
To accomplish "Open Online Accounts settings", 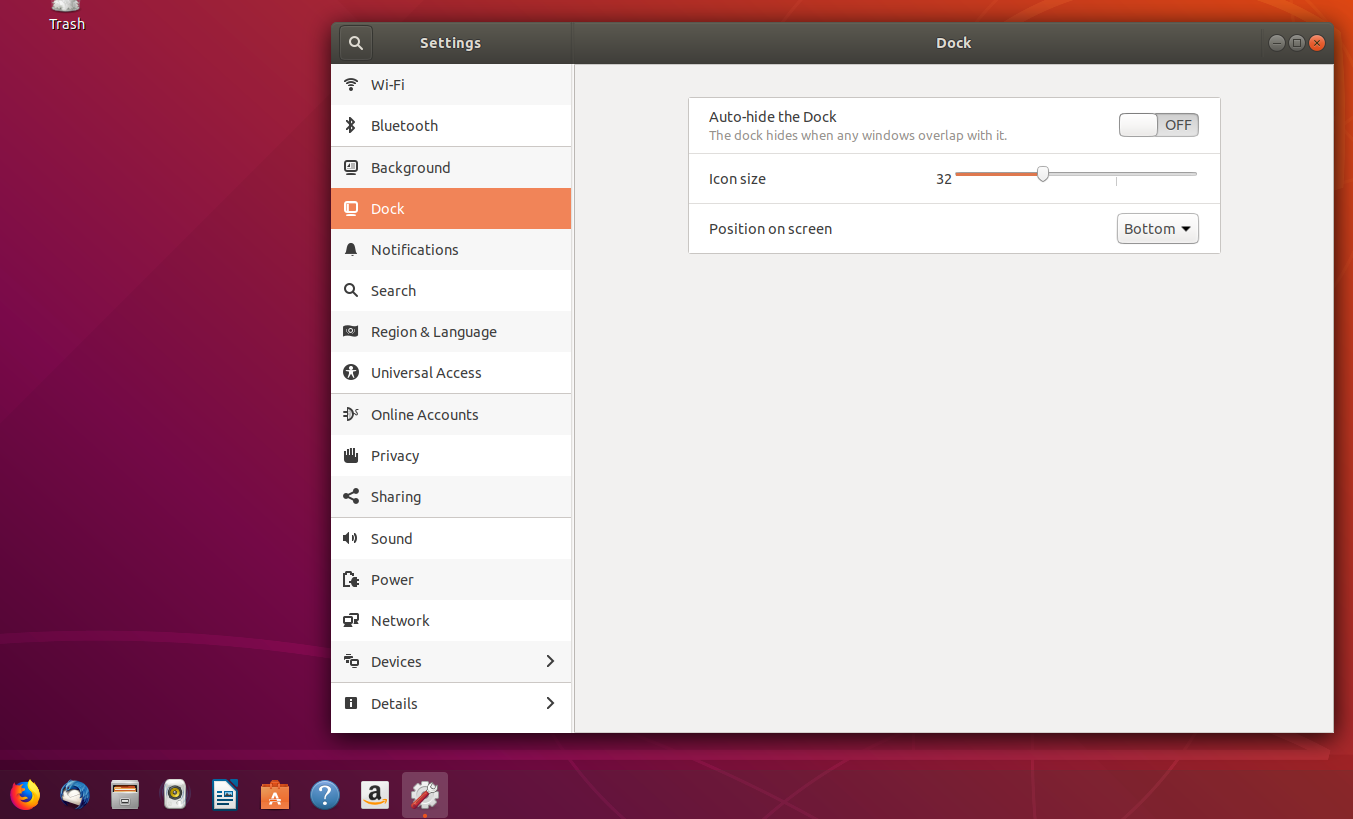I will click(x=424, y=414).
